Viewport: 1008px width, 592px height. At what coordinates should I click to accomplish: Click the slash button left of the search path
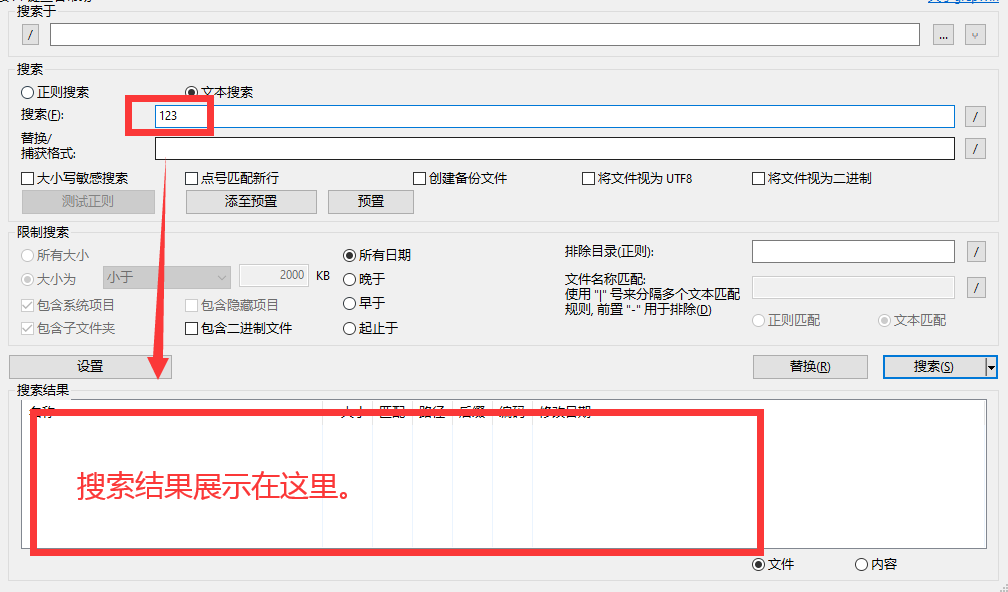click(x=31, y=35)
